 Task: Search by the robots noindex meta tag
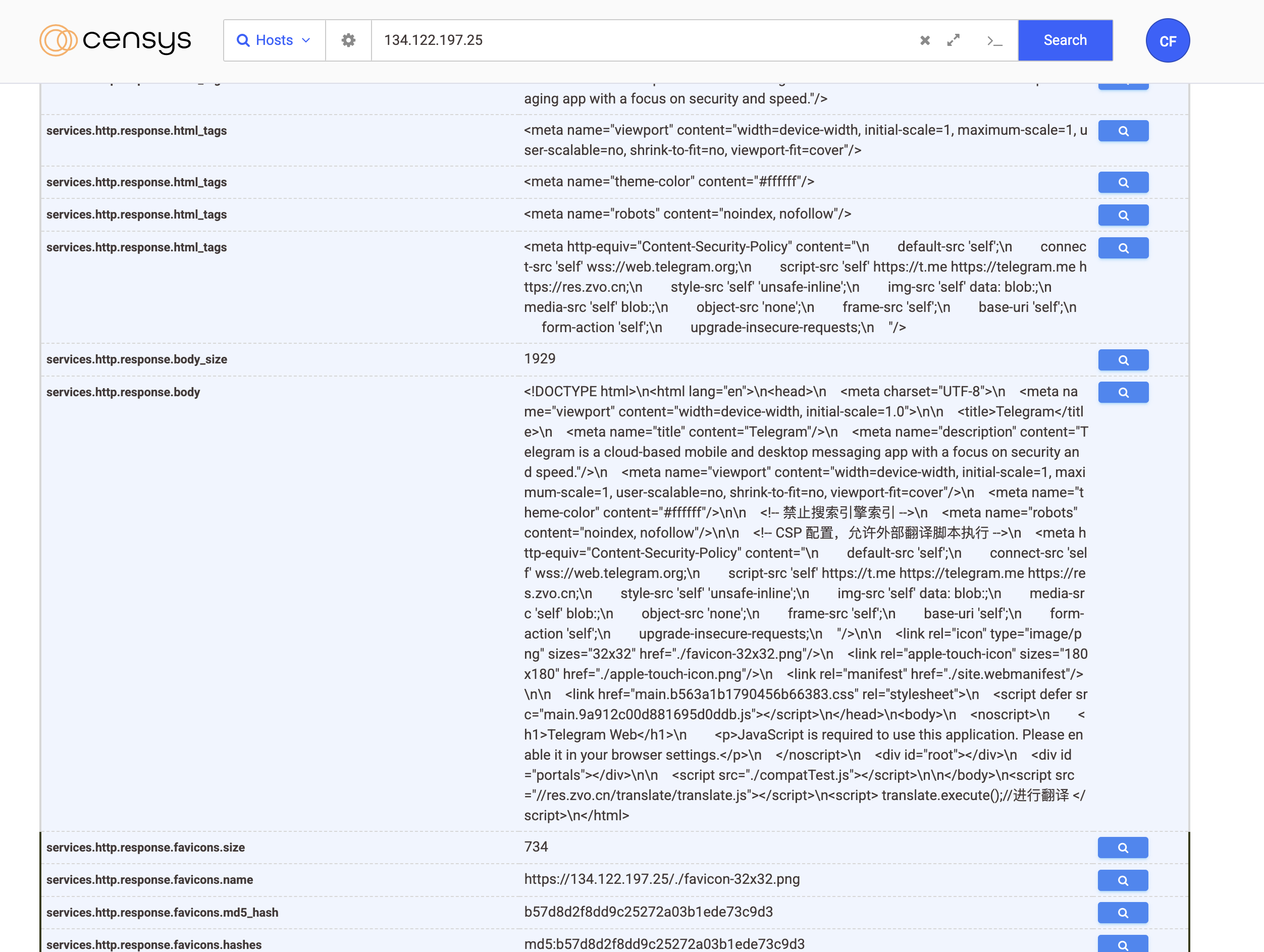coord(1122,215)
